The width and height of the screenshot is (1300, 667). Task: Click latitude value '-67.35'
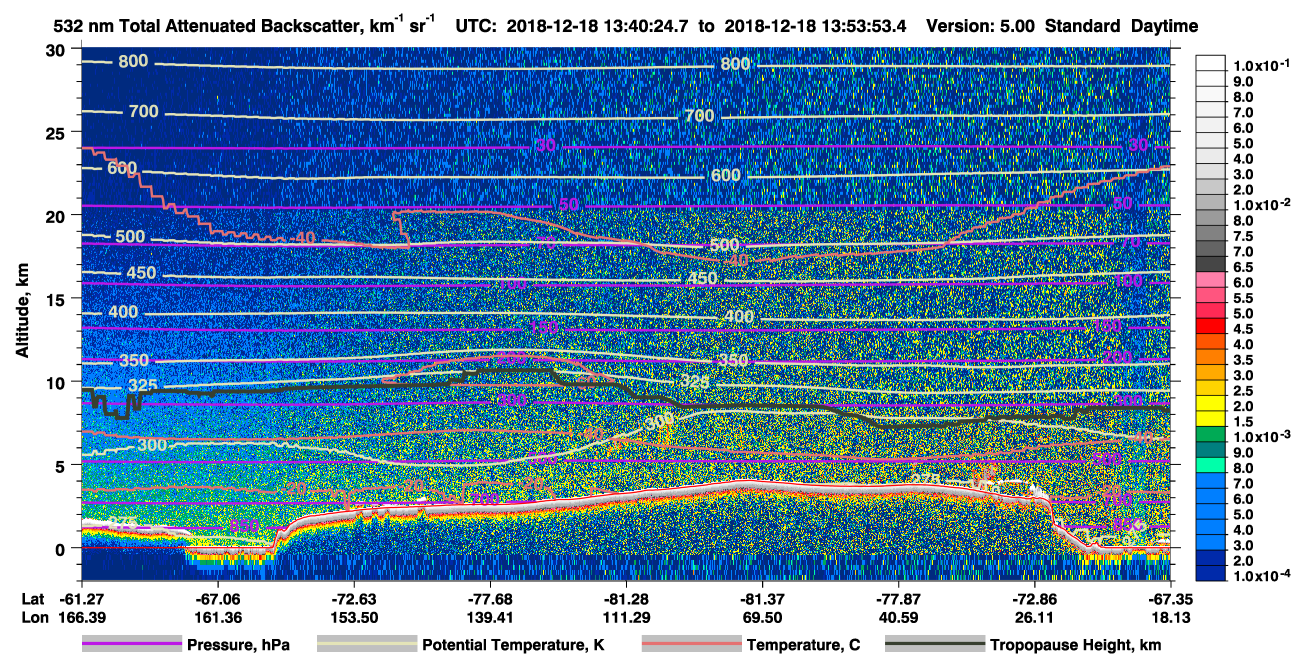[x=1169, y=599]
